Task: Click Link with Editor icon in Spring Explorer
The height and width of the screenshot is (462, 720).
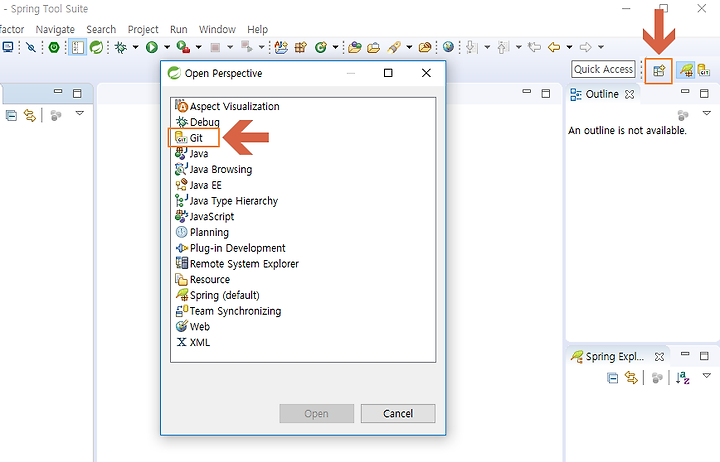Action: (x=632, y=378)
